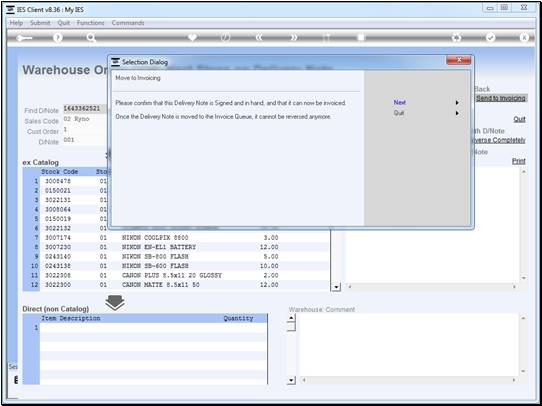This screenshot has height=406, width=542.
Task: Click the first Item Description cell in the Direct grid
Action: pos(130,328)
